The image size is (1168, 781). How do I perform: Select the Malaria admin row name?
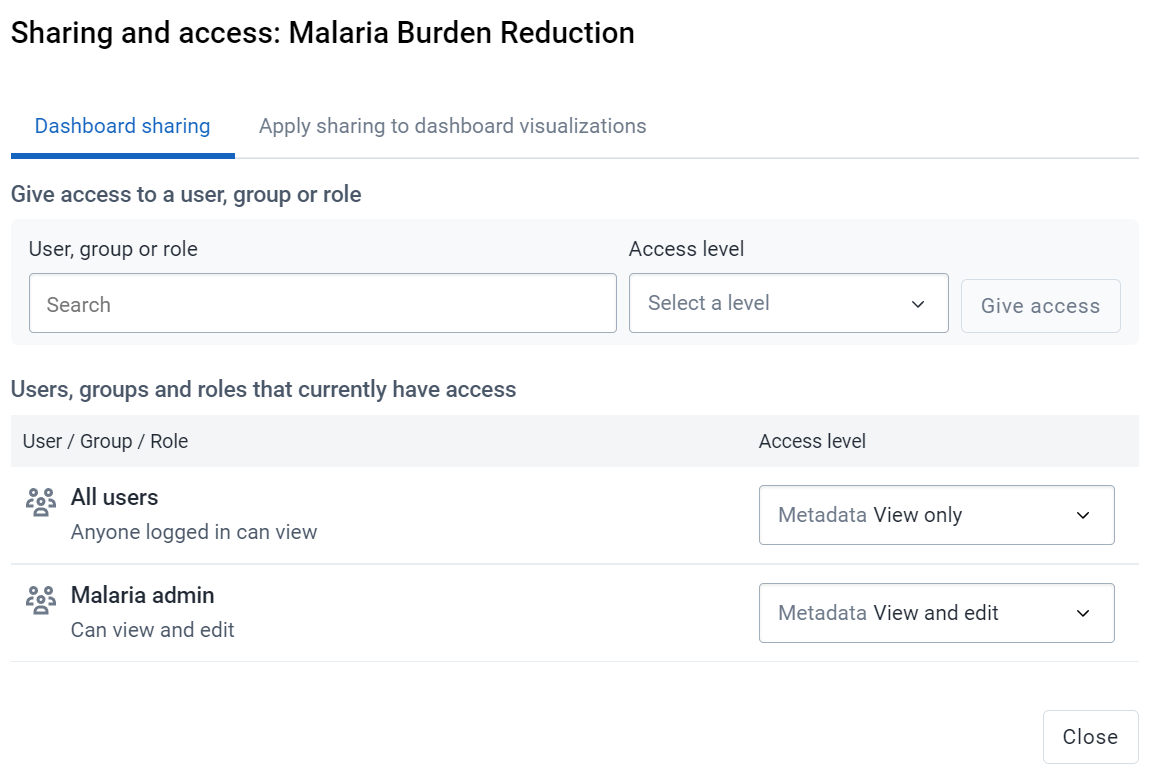coord(142,595)
